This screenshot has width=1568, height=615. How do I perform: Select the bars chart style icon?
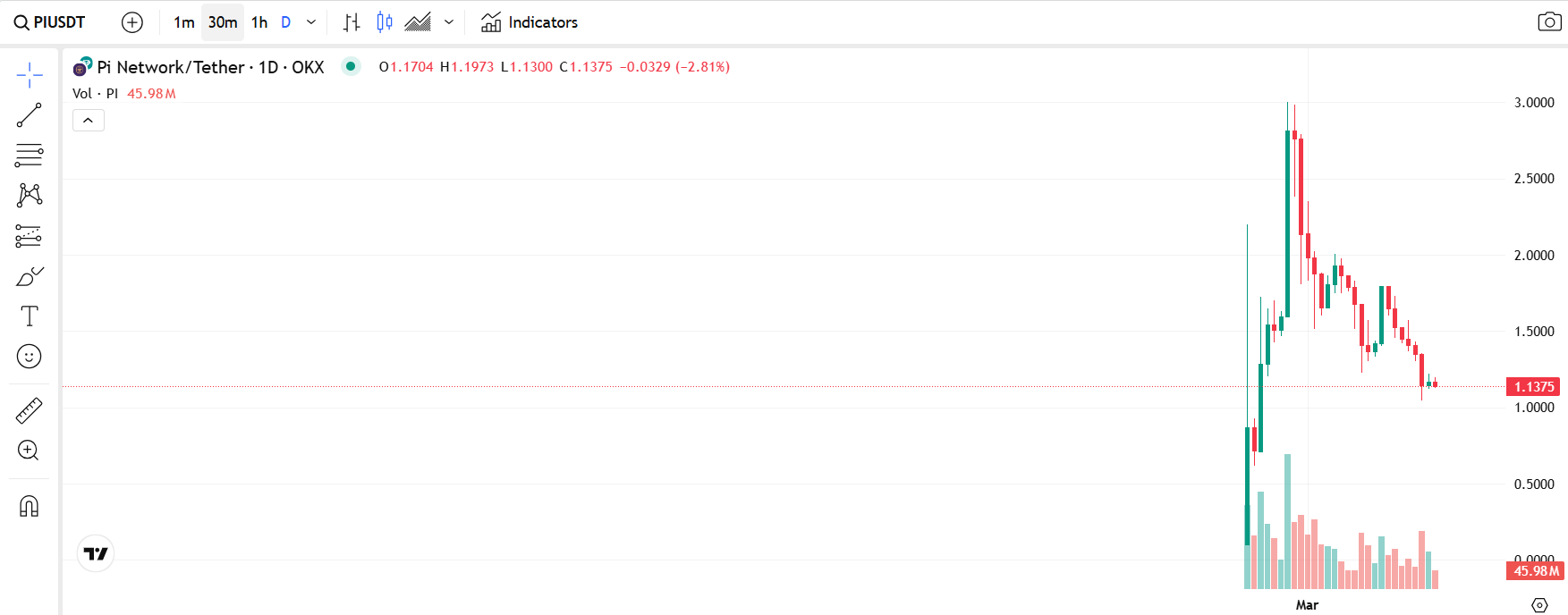[x=352, y=22]
